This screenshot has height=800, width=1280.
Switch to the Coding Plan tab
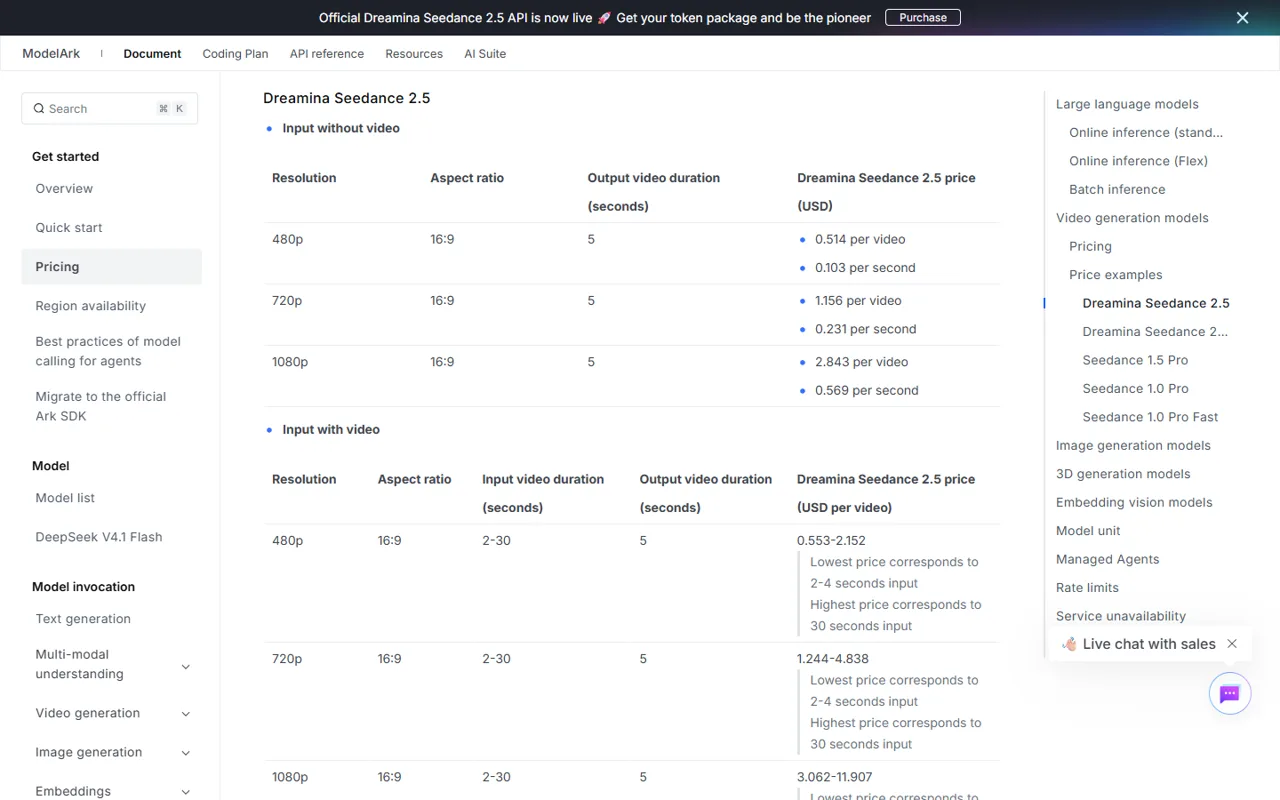pyautogui.click(x=235, y=54)
